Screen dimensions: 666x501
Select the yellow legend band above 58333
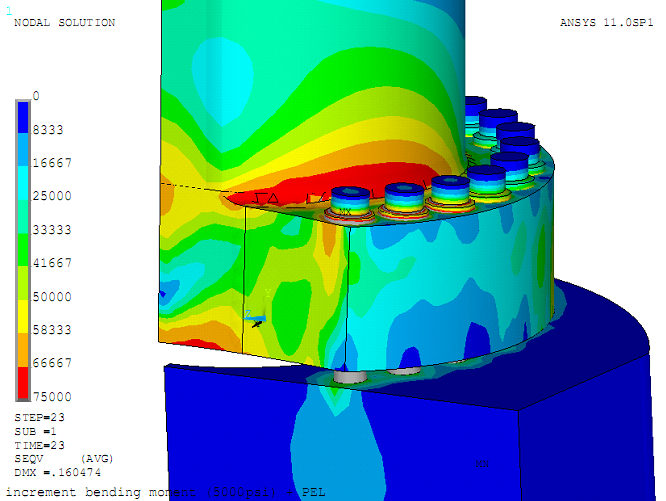coord(23,317)
